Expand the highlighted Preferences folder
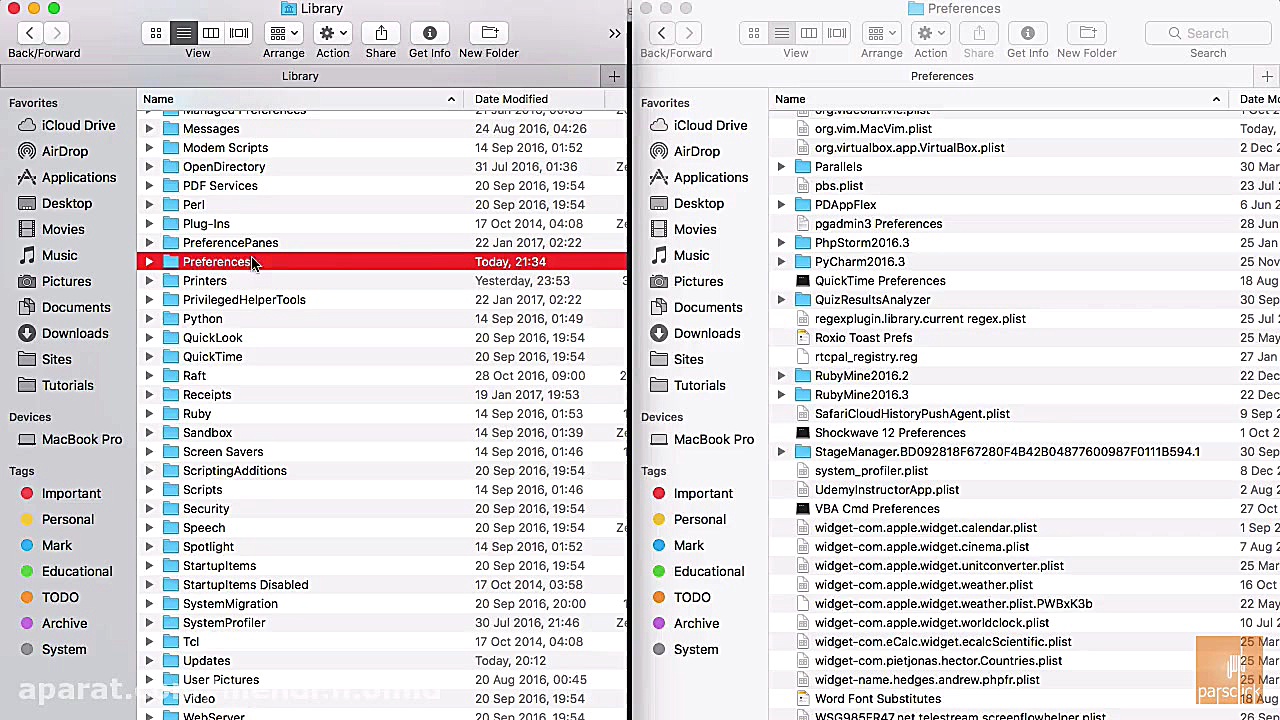The image size is (1280, 720). tap(149, 262)
